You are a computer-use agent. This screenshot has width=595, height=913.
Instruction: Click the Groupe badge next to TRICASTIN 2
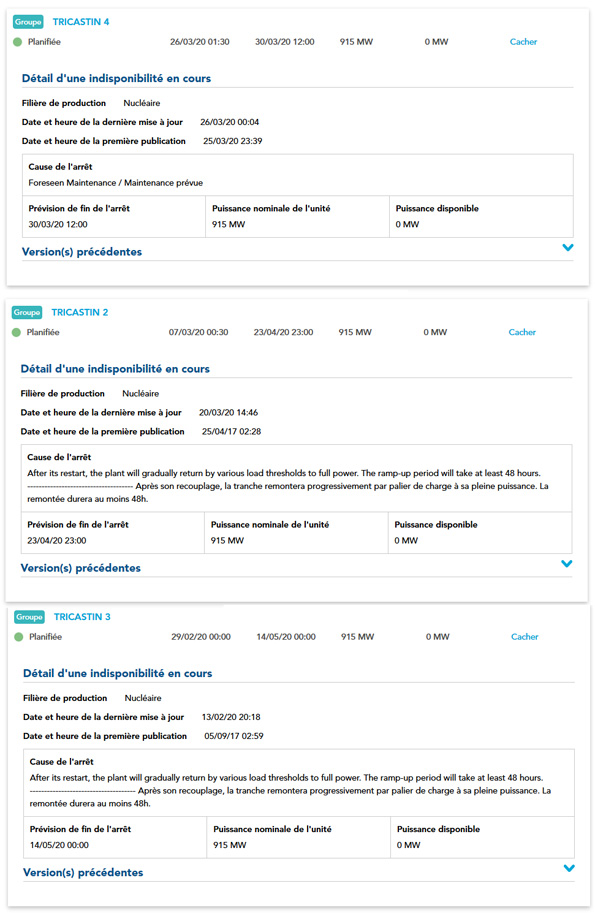click(x=27, y=313)
